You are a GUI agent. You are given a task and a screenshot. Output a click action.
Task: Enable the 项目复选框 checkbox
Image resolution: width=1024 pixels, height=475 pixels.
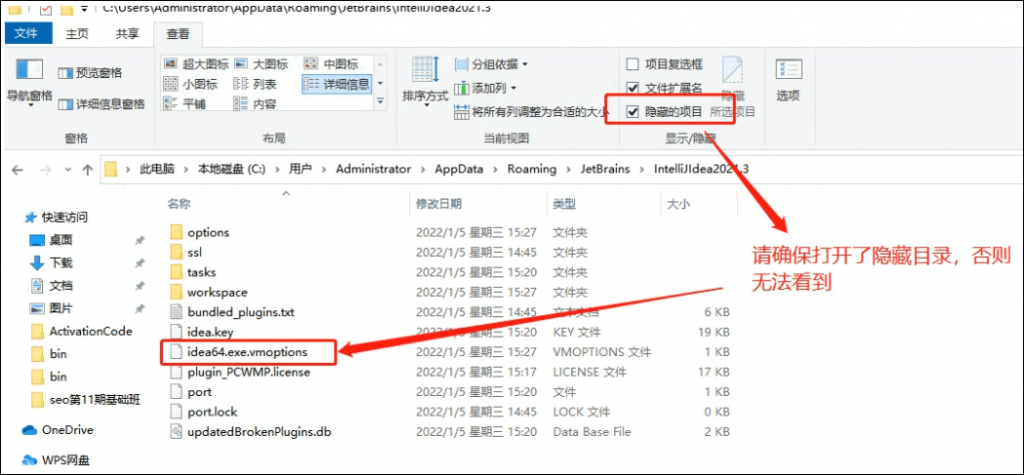pos(632,65)
